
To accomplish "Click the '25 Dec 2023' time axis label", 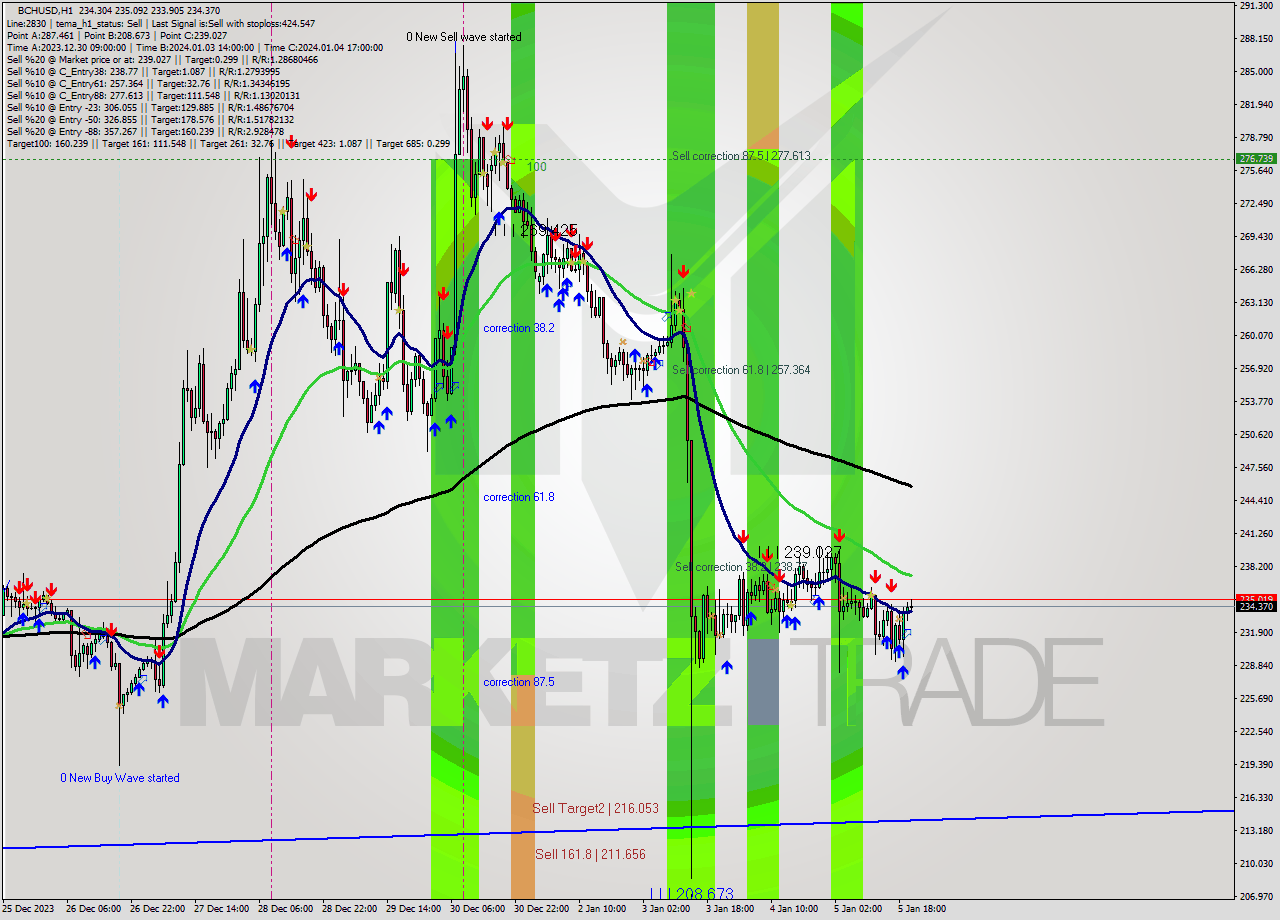I will 26,909.
